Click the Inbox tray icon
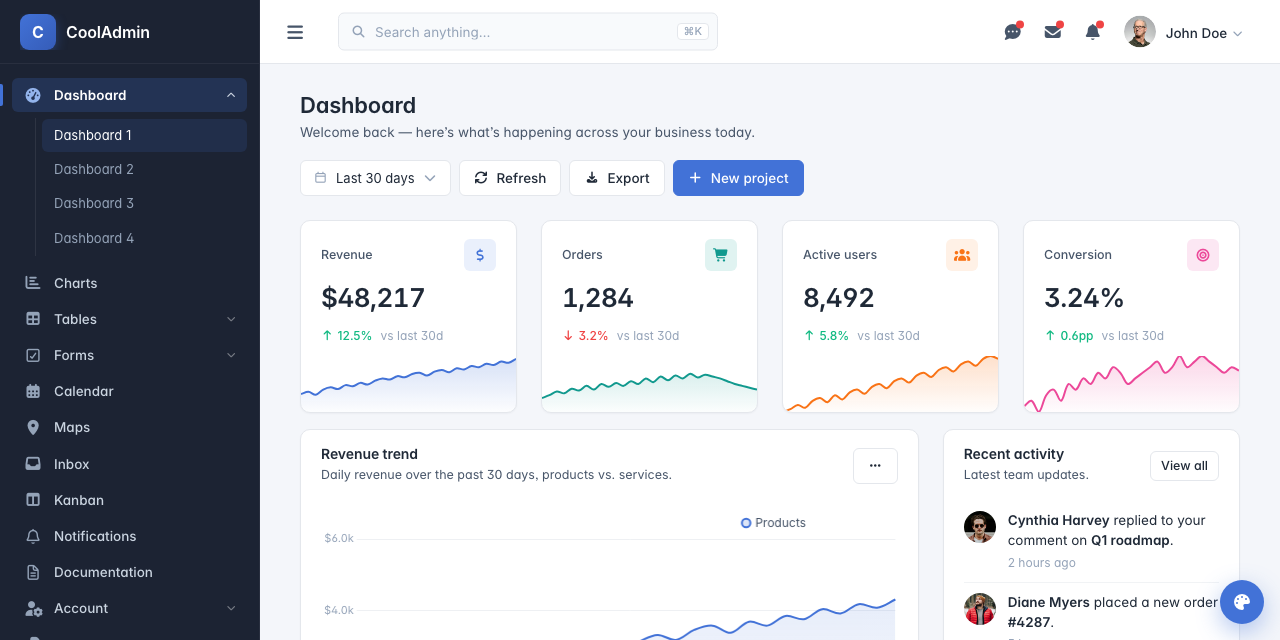The height and width of the screenshot is (640, 1280). [x=33, y=464]
